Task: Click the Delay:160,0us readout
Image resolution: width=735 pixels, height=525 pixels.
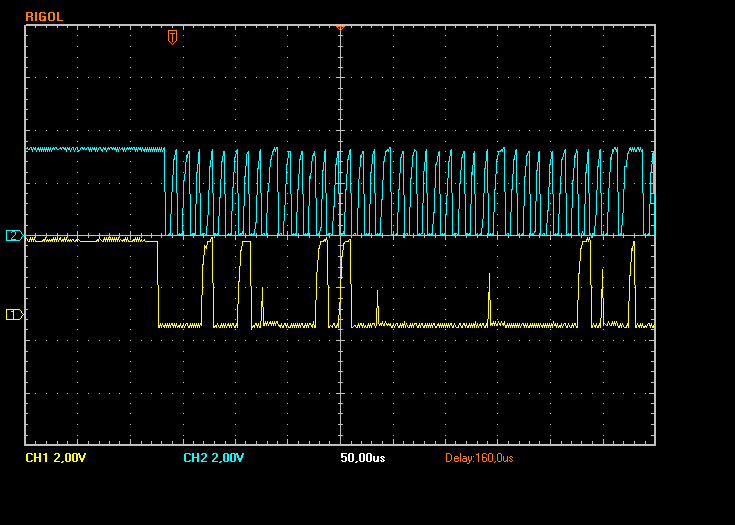Action: pyautogui.click(x=479, y=458)
